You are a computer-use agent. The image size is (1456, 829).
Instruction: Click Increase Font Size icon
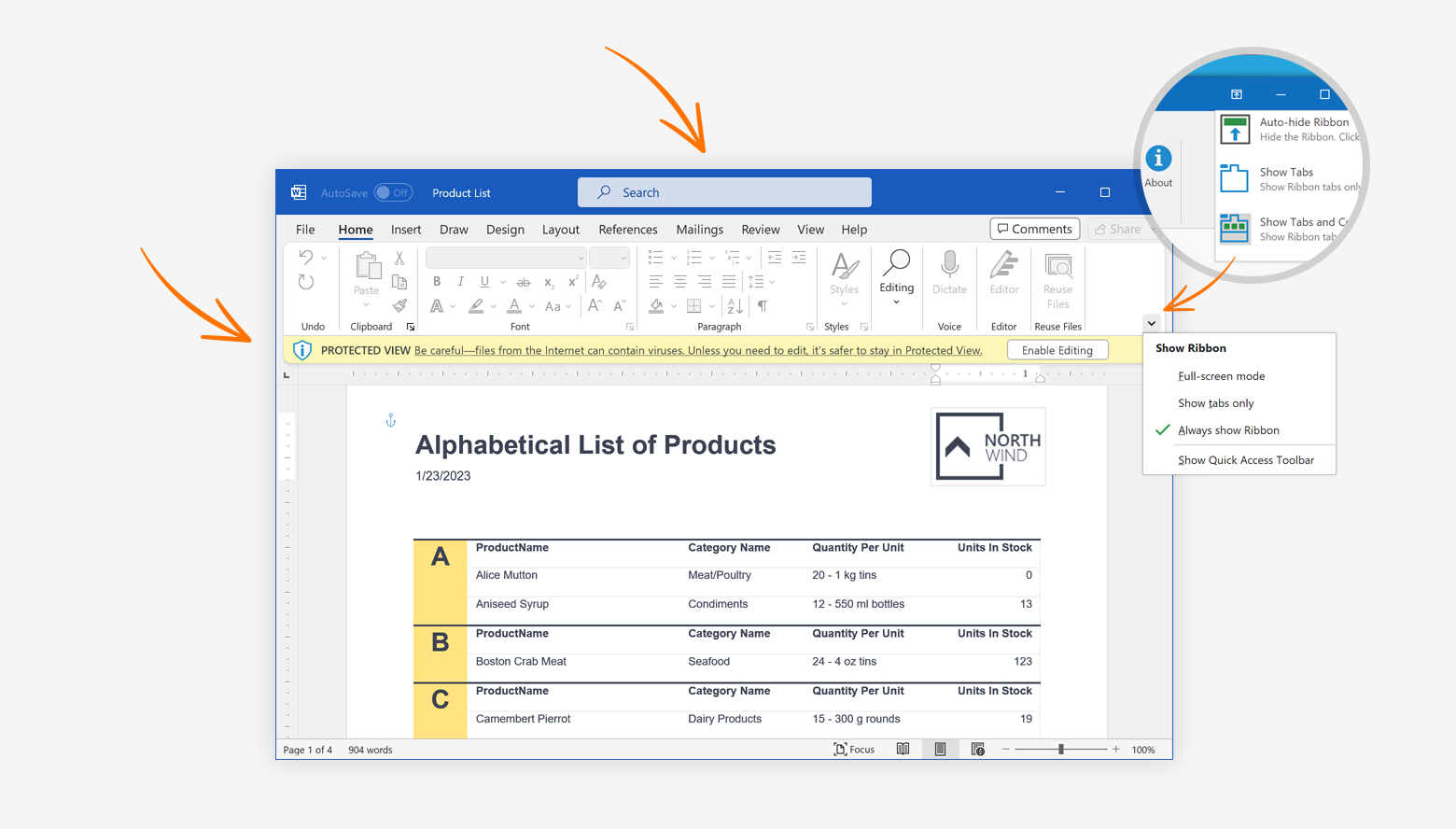tap(595, 305)
